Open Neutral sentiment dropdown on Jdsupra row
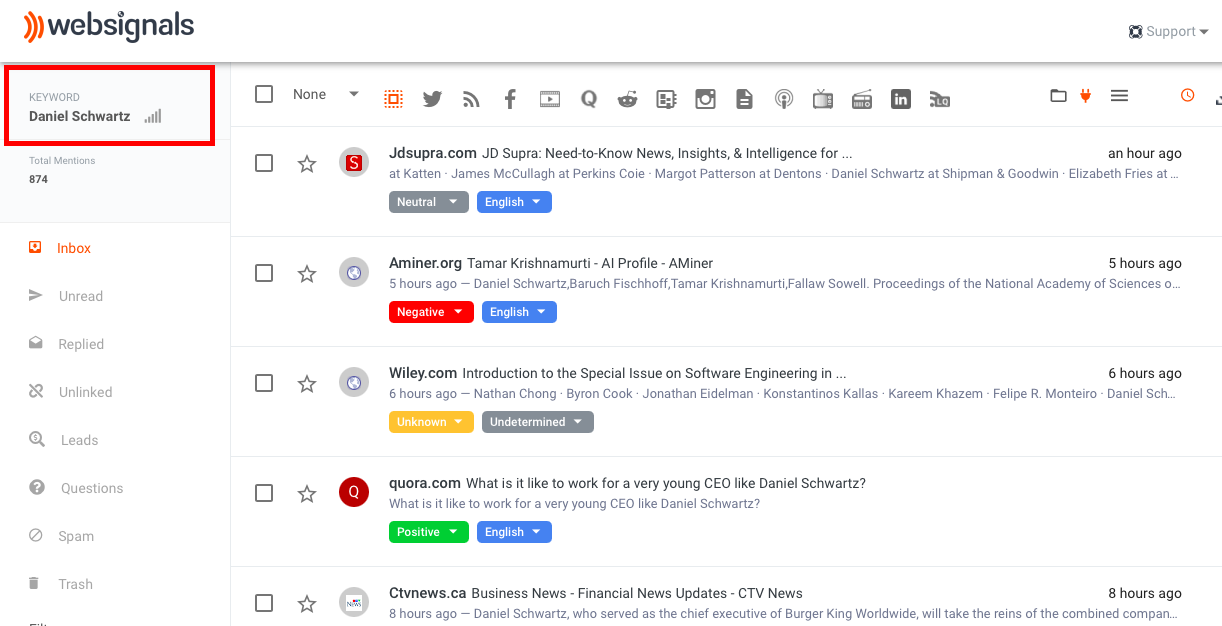 tap(429, 202)
